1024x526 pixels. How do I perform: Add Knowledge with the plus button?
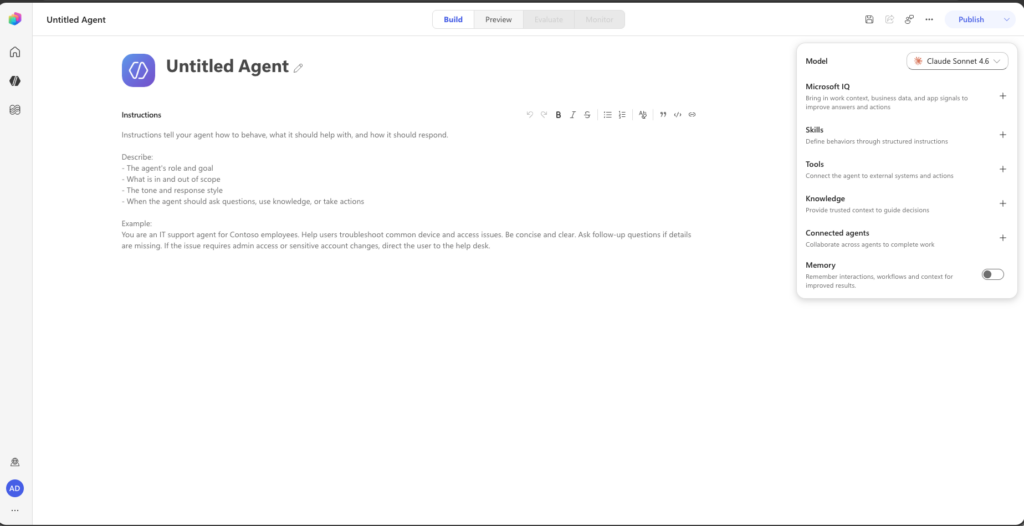click(1002, 203)
